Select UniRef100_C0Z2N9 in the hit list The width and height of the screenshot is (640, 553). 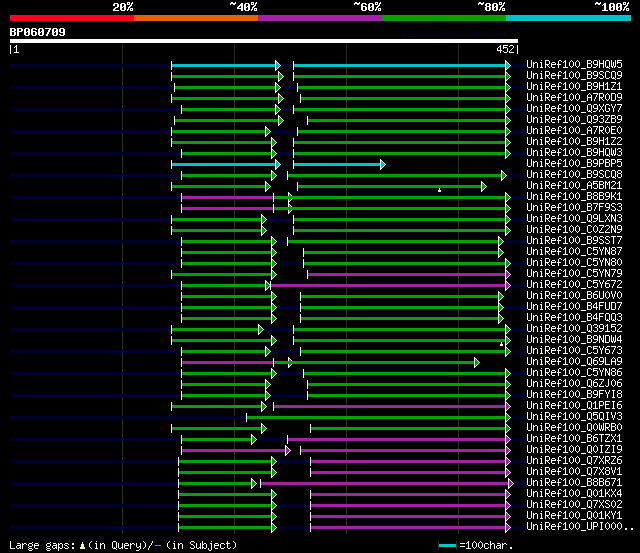coord(574,229)
